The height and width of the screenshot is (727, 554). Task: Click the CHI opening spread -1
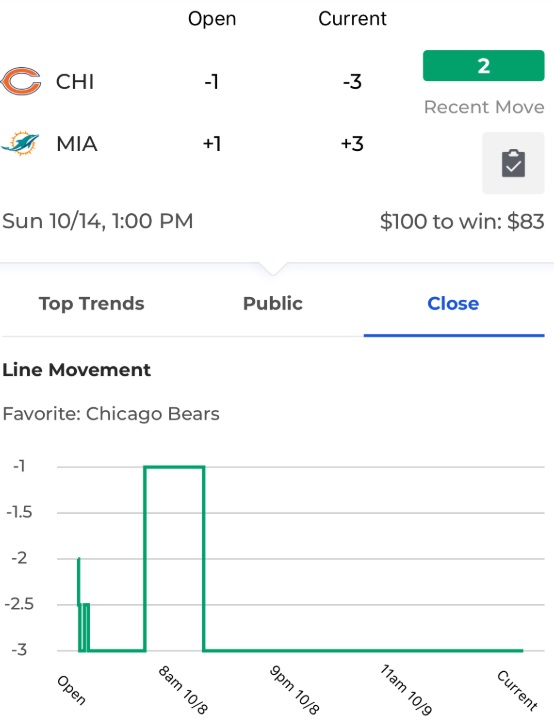211,82
